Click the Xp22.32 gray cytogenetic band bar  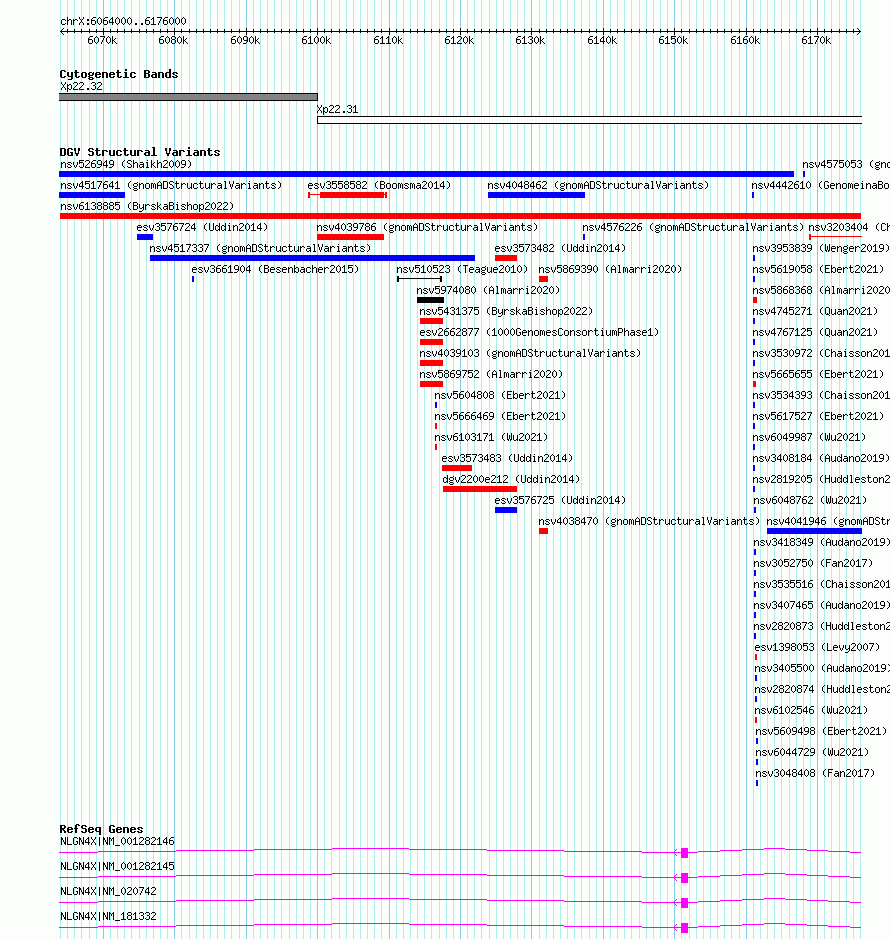coord(188,97)
